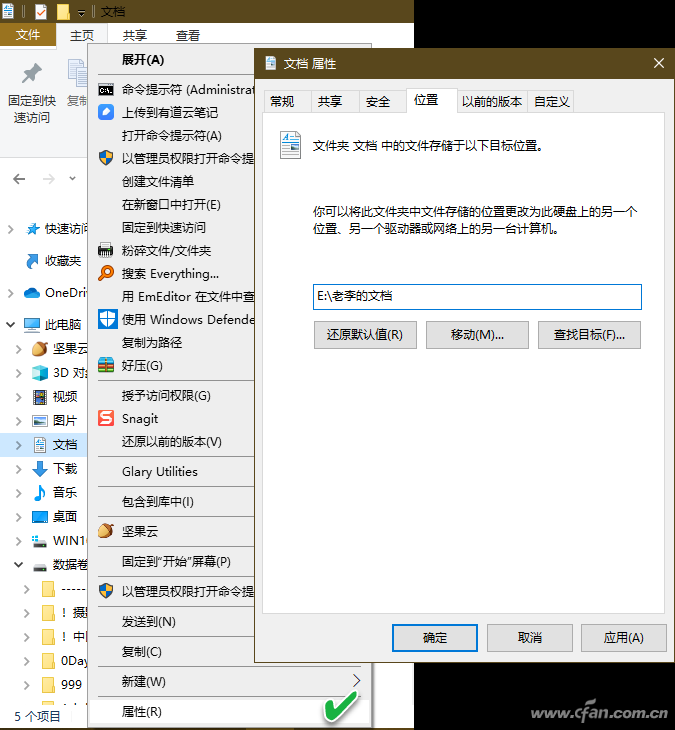Expand the 此电脑 tree node
Viewport: 675px width, 730px height.
click(x=11, y=325)
